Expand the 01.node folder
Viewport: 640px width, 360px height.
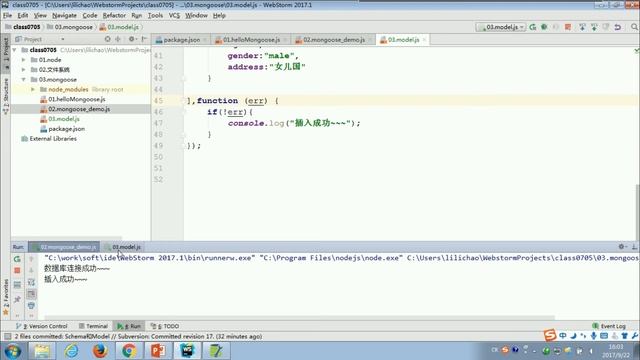pyautogui.click(x=24, y=60)
